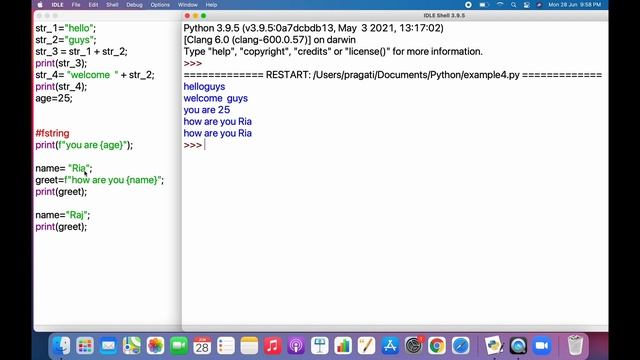The height and width of the screenshot is (360, 640).
Task: Open Keynote from the dock
Action: pos(320,346)
